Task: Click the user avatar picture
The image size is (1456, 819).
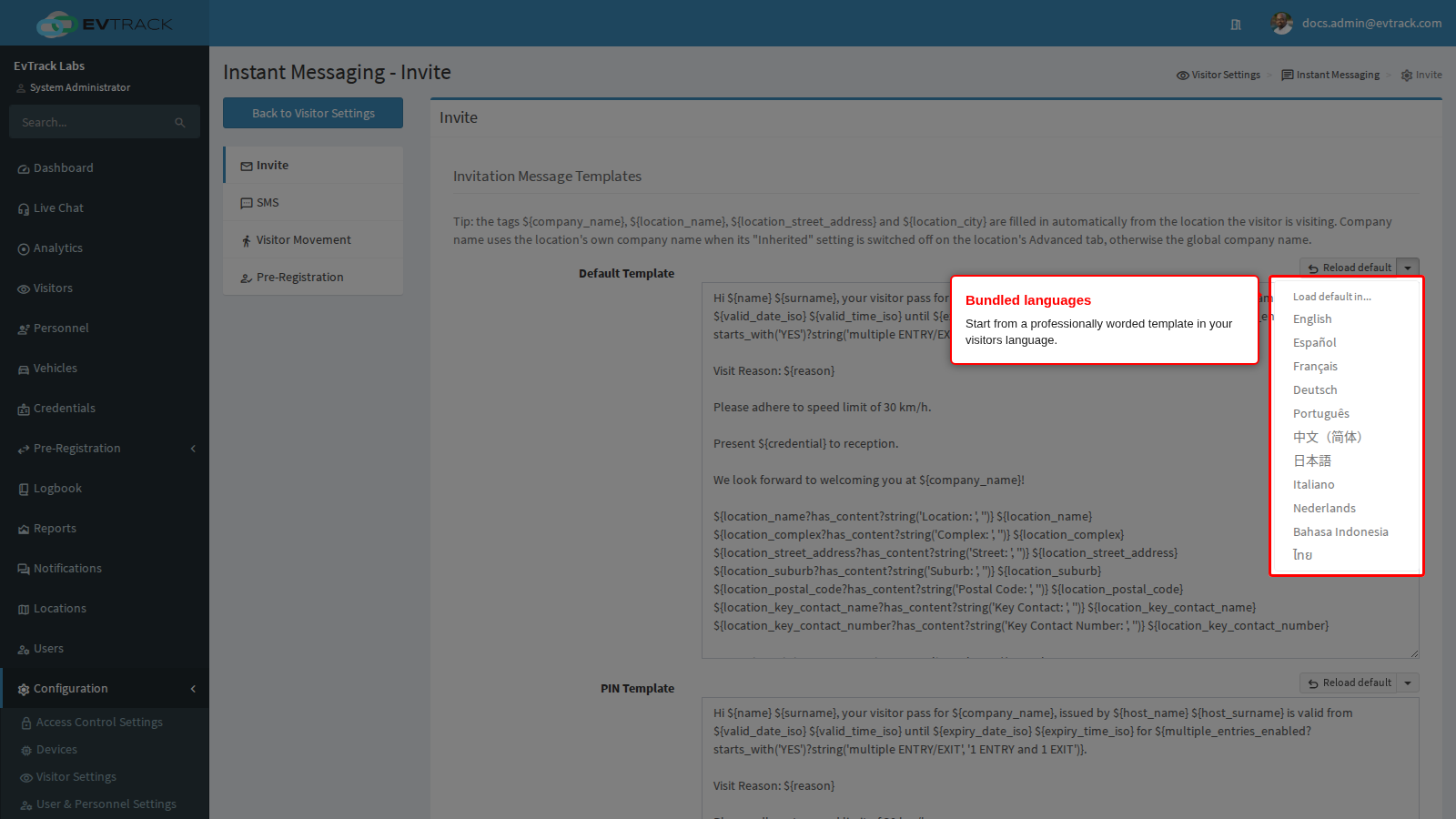Action: pyautogui.click(x=1282, y=24)
